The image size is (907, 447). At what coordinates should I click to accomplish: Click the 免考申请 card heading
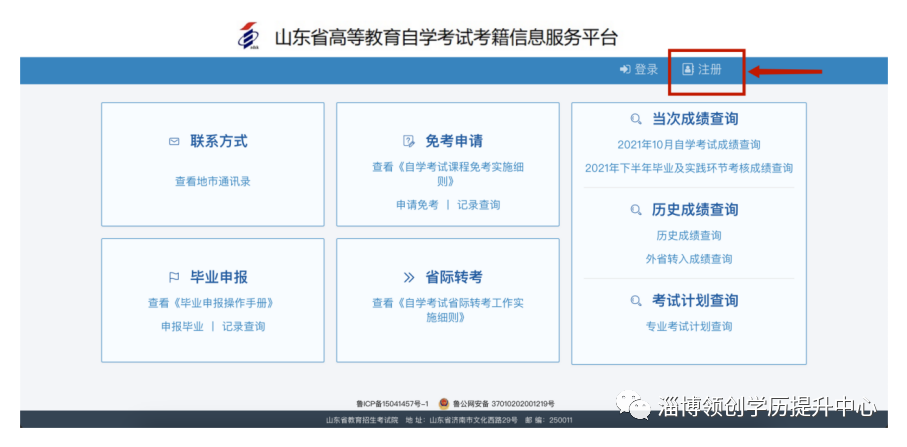[x=454, y=141]
